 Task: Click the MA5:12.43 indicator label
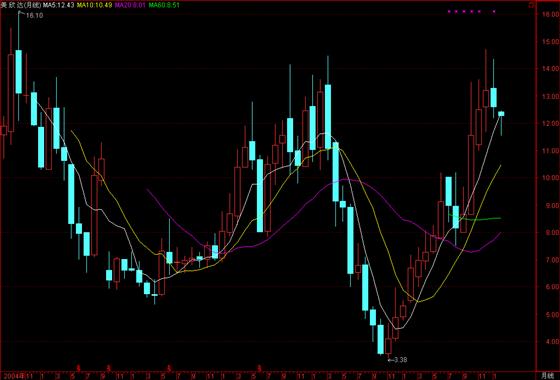pyautogui.click(x=59, y=5)
